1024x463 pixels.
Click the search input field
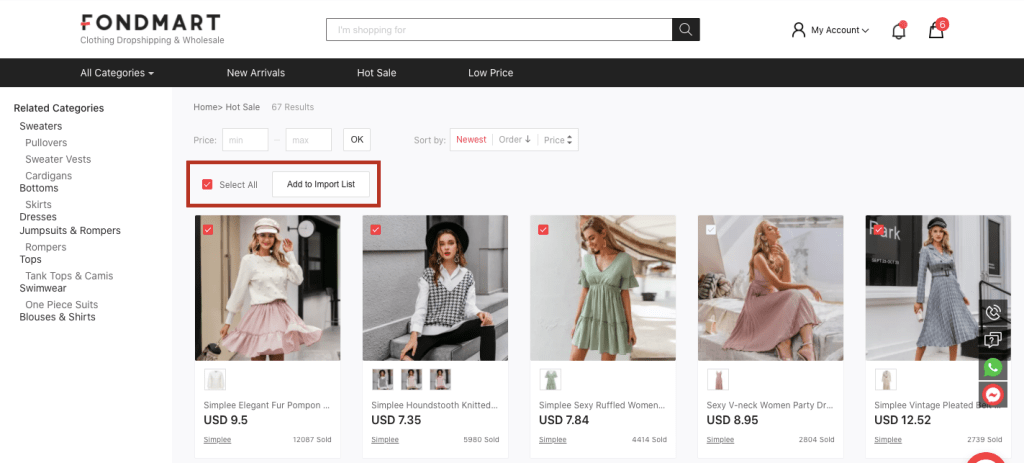499,29
